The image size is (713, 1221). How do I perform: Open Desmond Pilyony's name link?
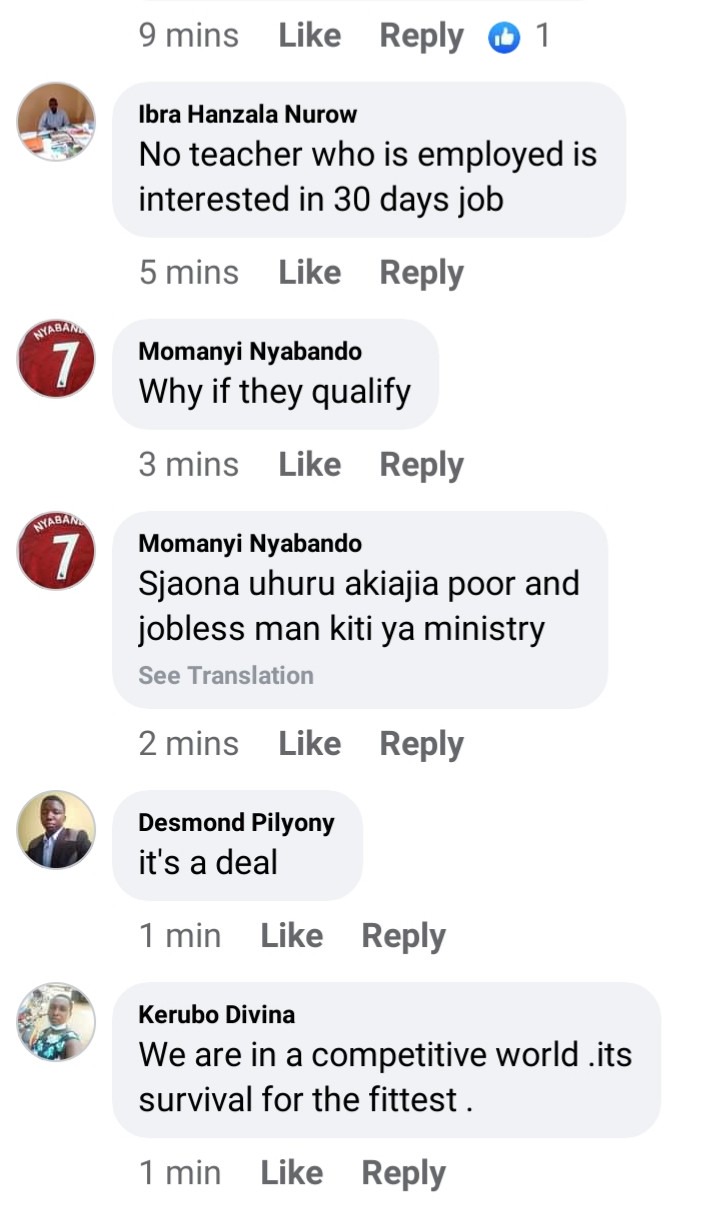tap(236, 823)
